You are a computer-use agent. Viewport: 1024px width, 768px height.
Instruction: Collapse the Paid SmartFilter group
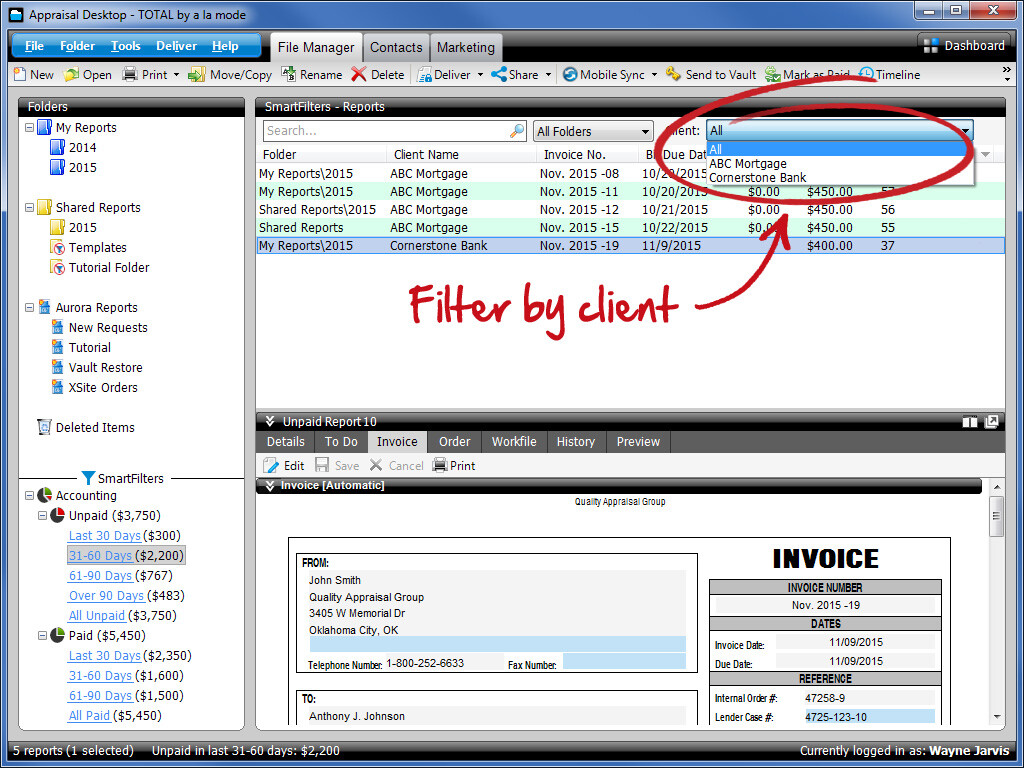[42, 635]
